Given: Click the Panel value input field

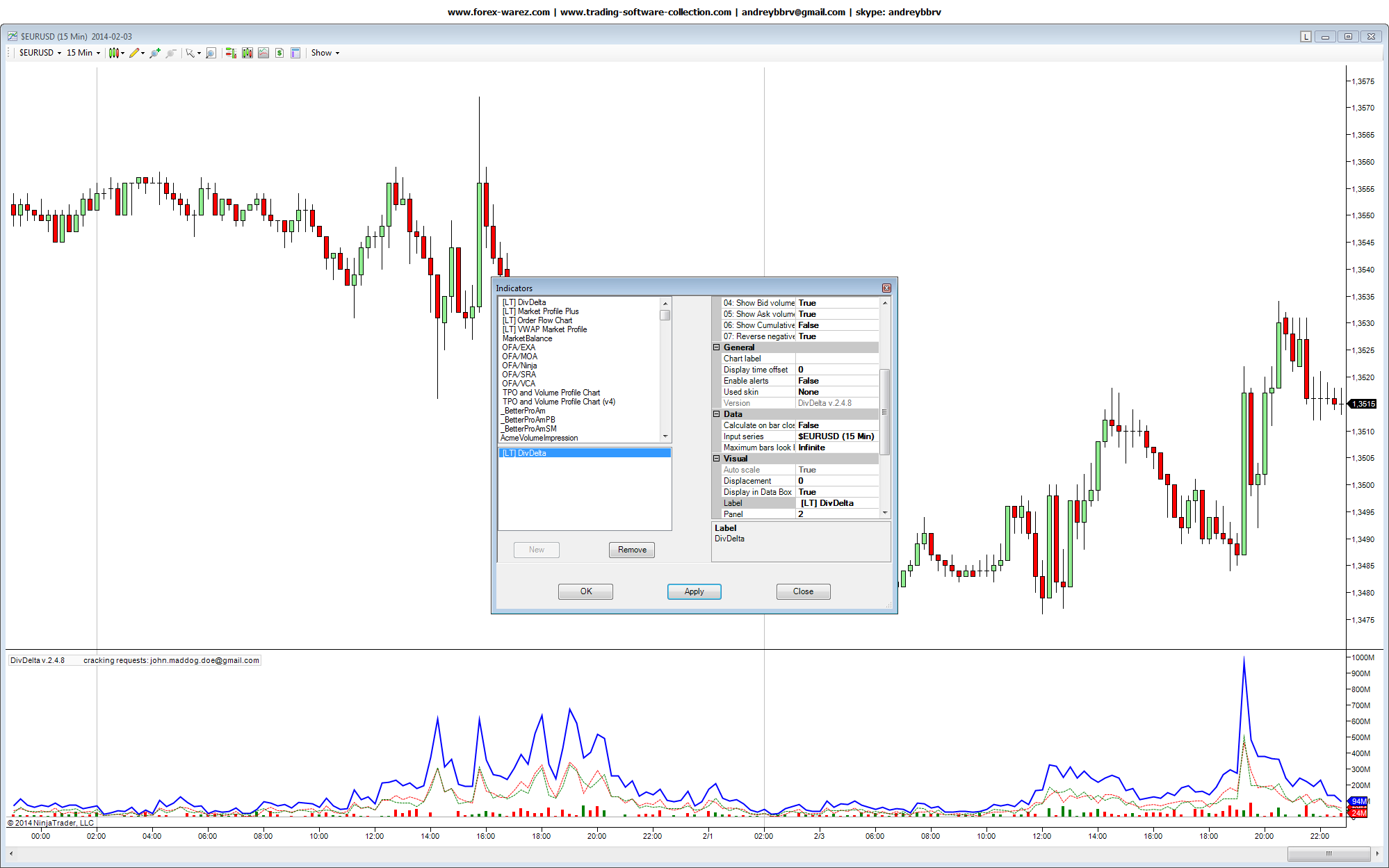Looking at the screenshot, I should pyautogui.click(x=837, y=514).
